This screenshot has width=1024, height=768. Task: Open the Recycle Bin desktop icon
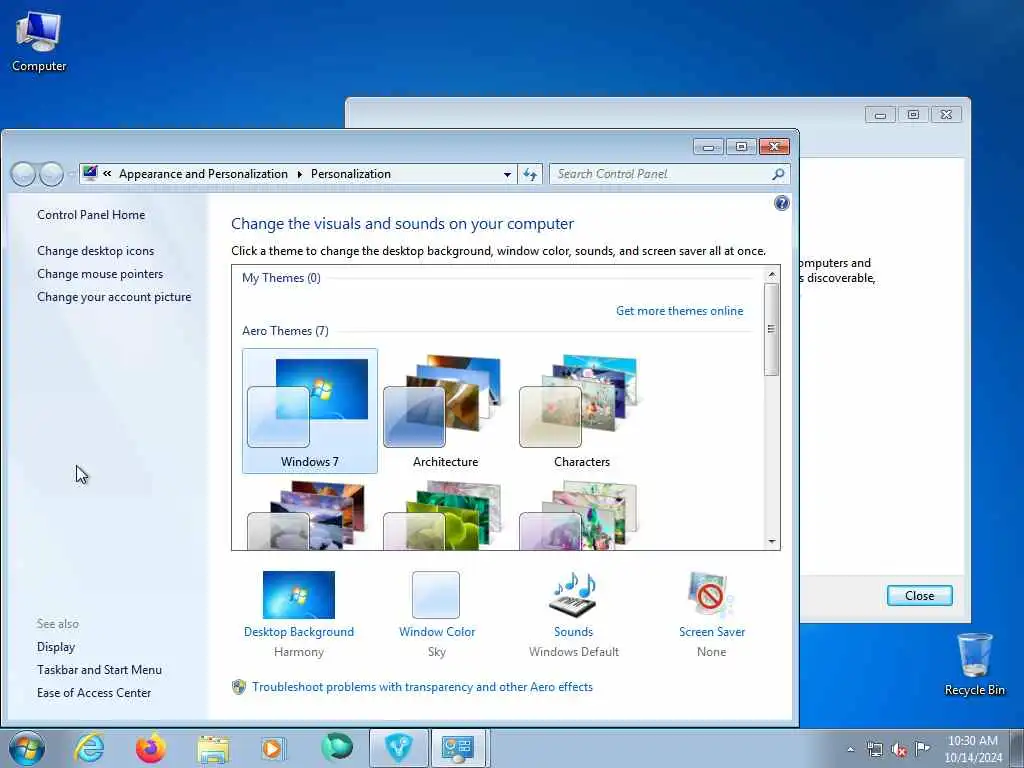[x=974, y=664]
